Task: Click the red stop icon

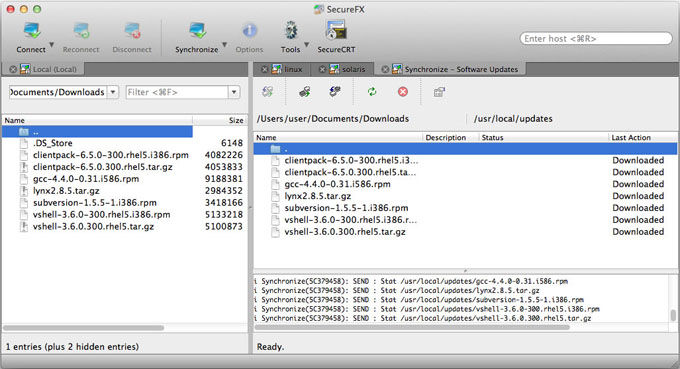Action: 403,91
